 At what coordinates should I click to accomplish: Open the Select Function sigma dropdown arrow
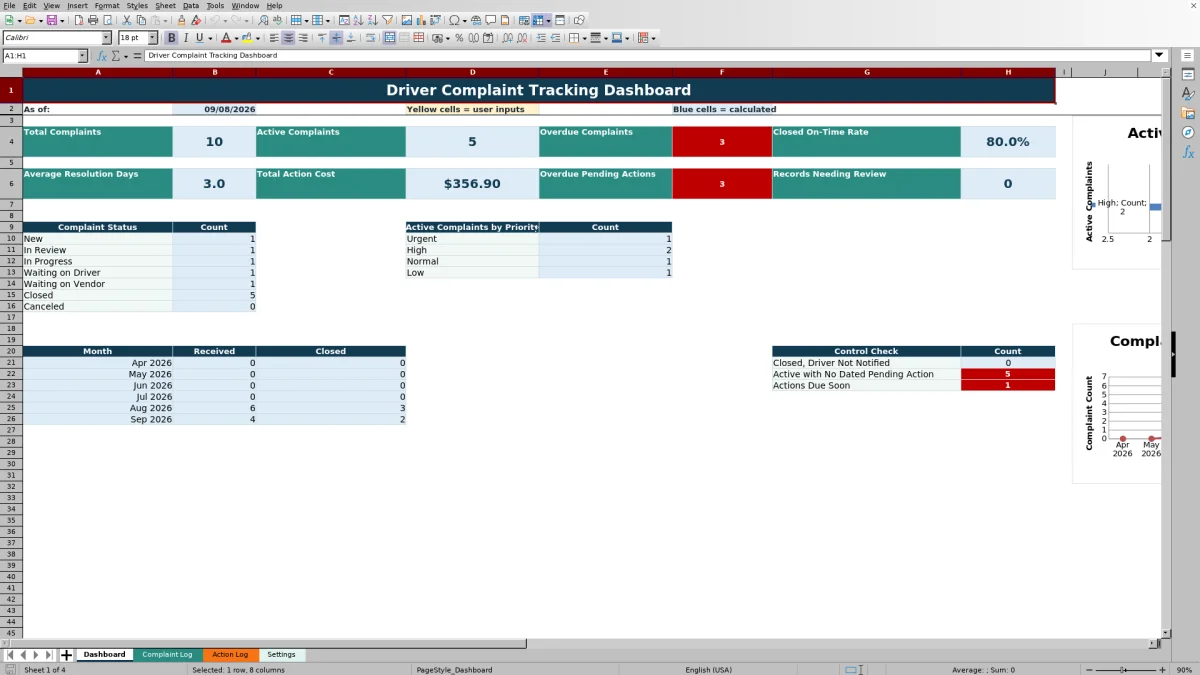(124, 56)
